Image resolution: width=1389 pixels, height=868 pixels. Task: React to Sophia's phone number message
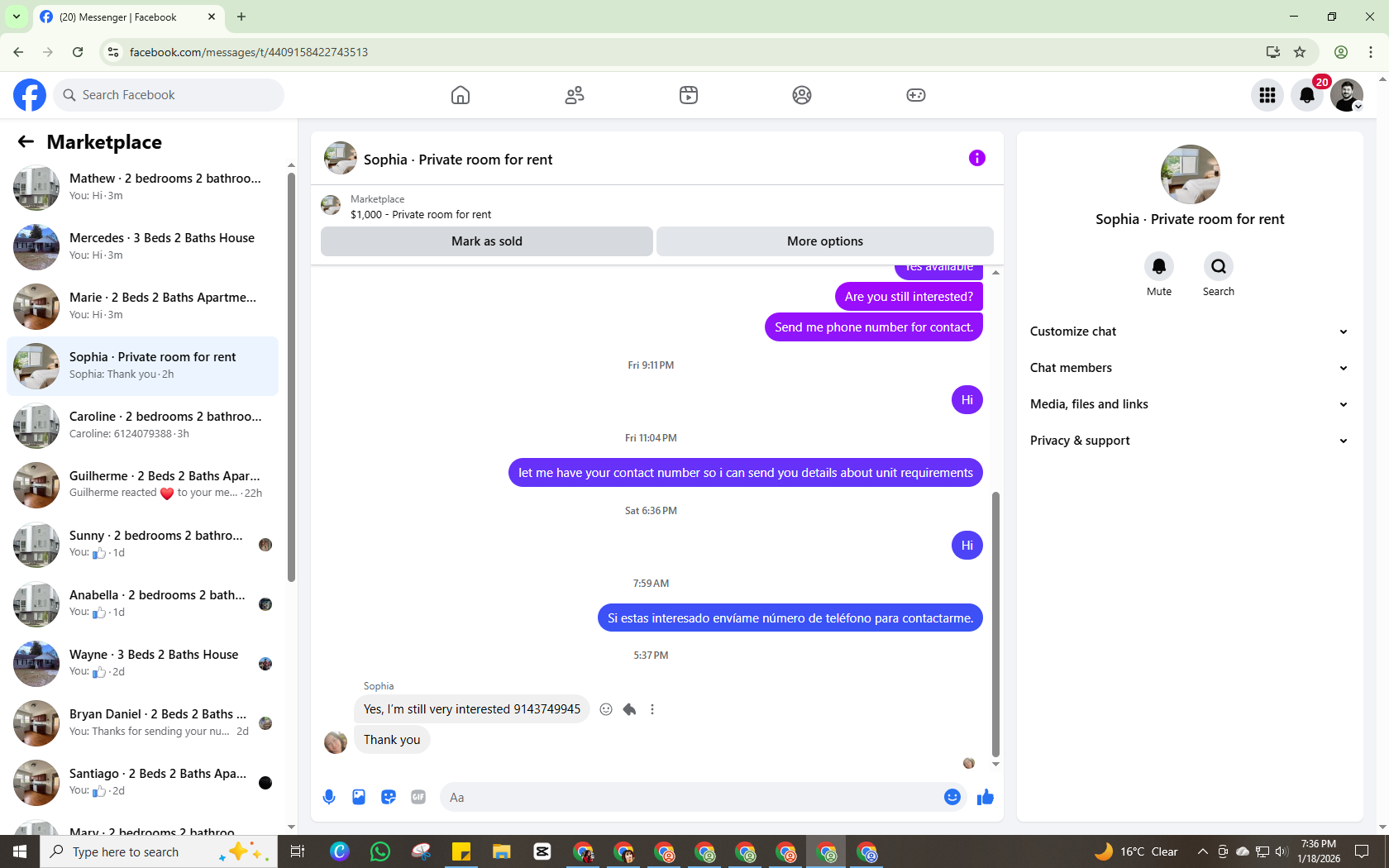(x=606, y=709)
